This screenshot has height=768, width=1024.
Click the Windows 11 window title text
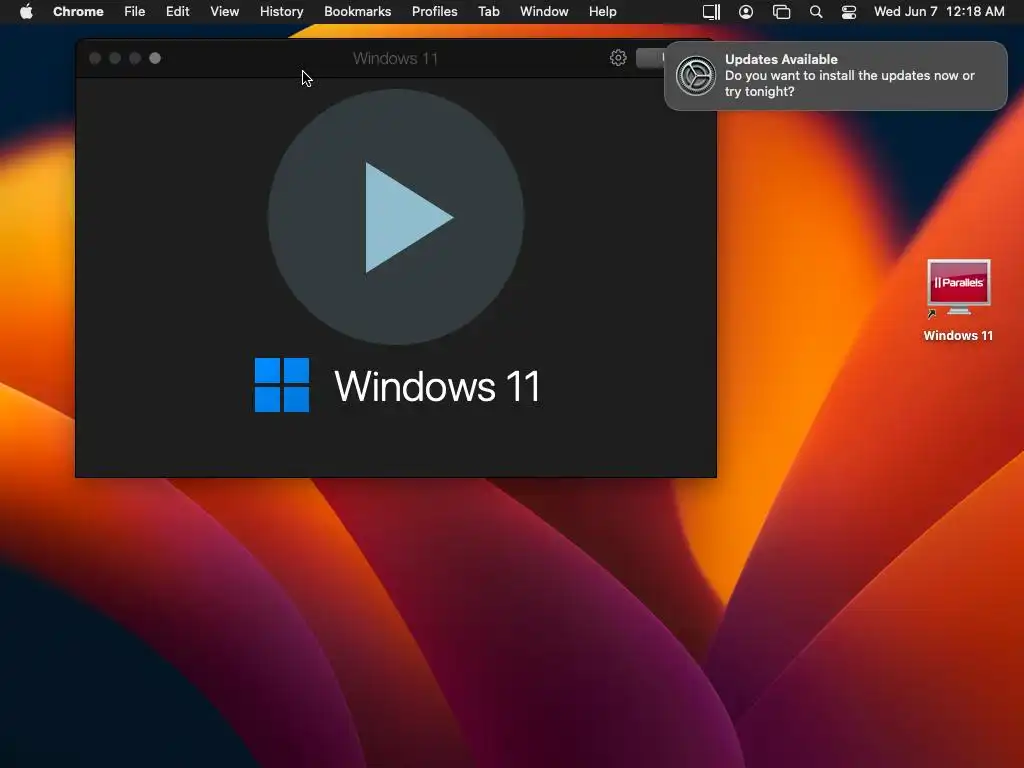395,58
